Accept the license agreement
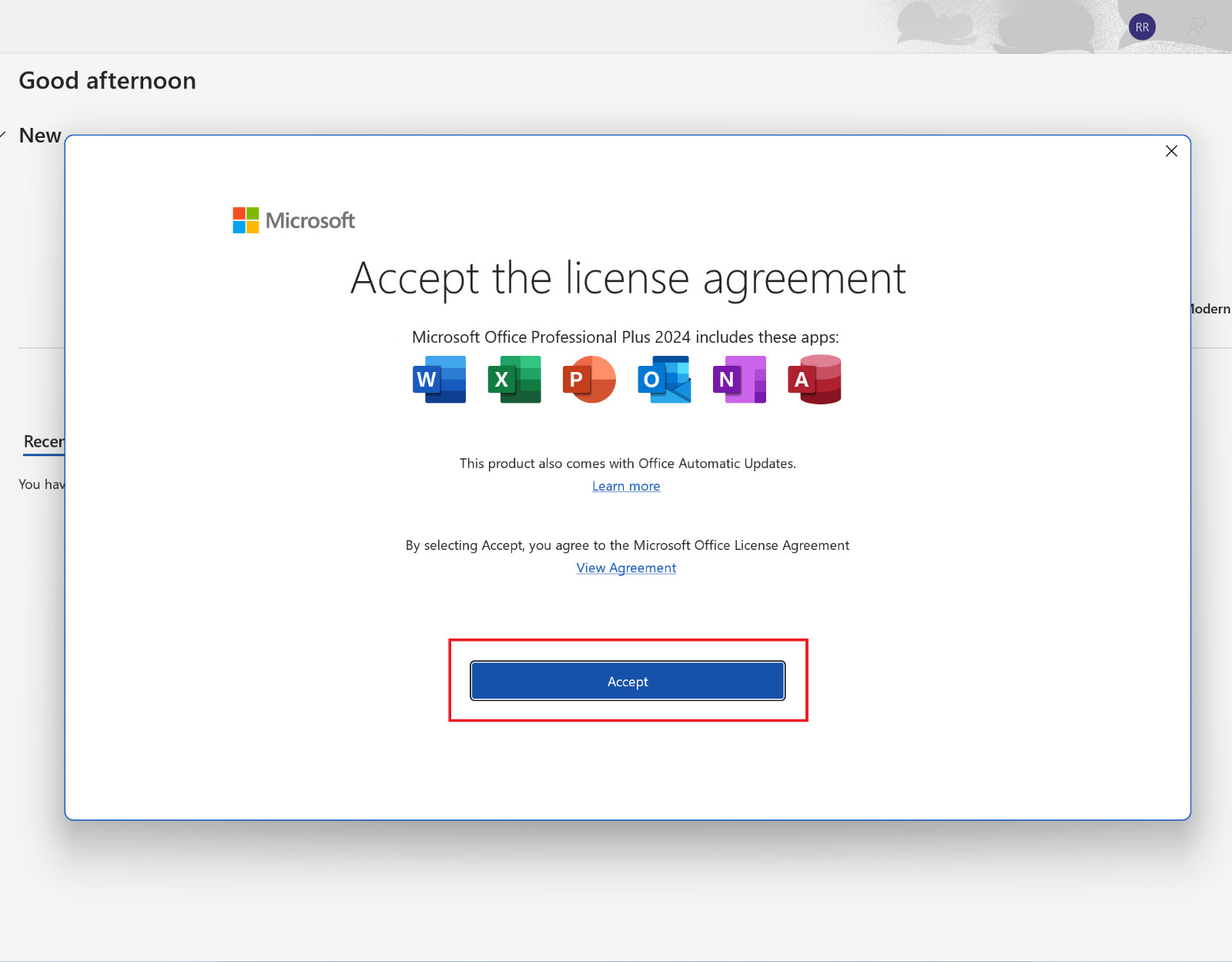1232x962 pixels. [628, 681]
